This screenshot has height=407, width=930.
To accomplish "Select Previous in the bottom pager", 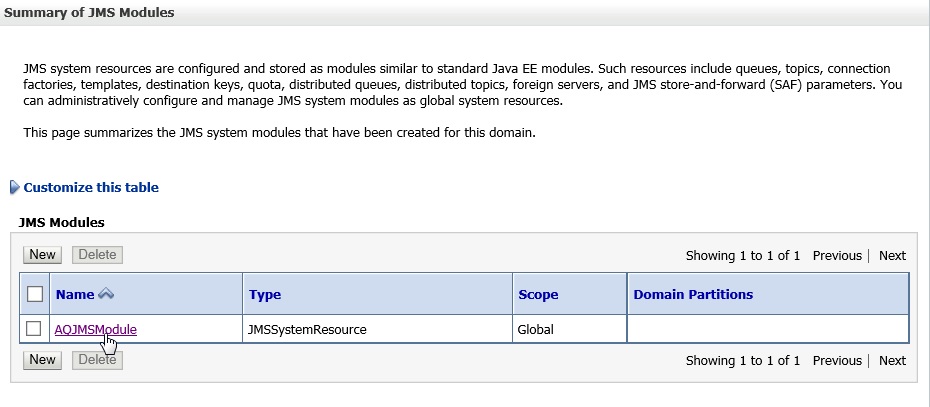I will pos(837,361).
